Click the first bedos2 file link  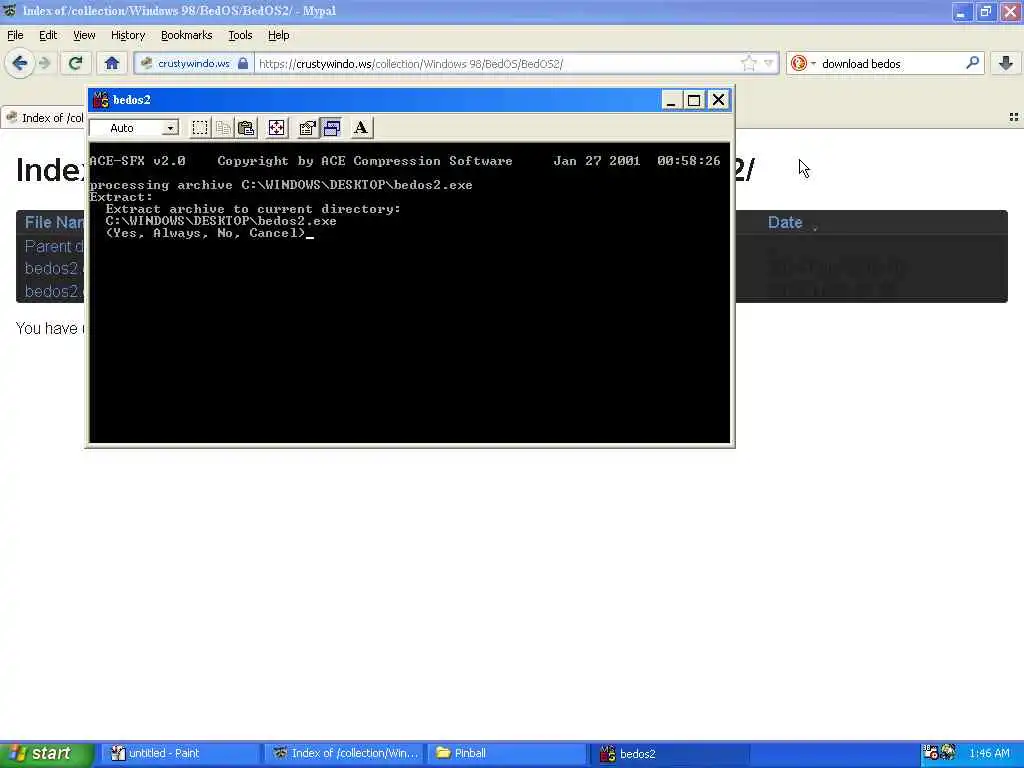pos(52,268)
